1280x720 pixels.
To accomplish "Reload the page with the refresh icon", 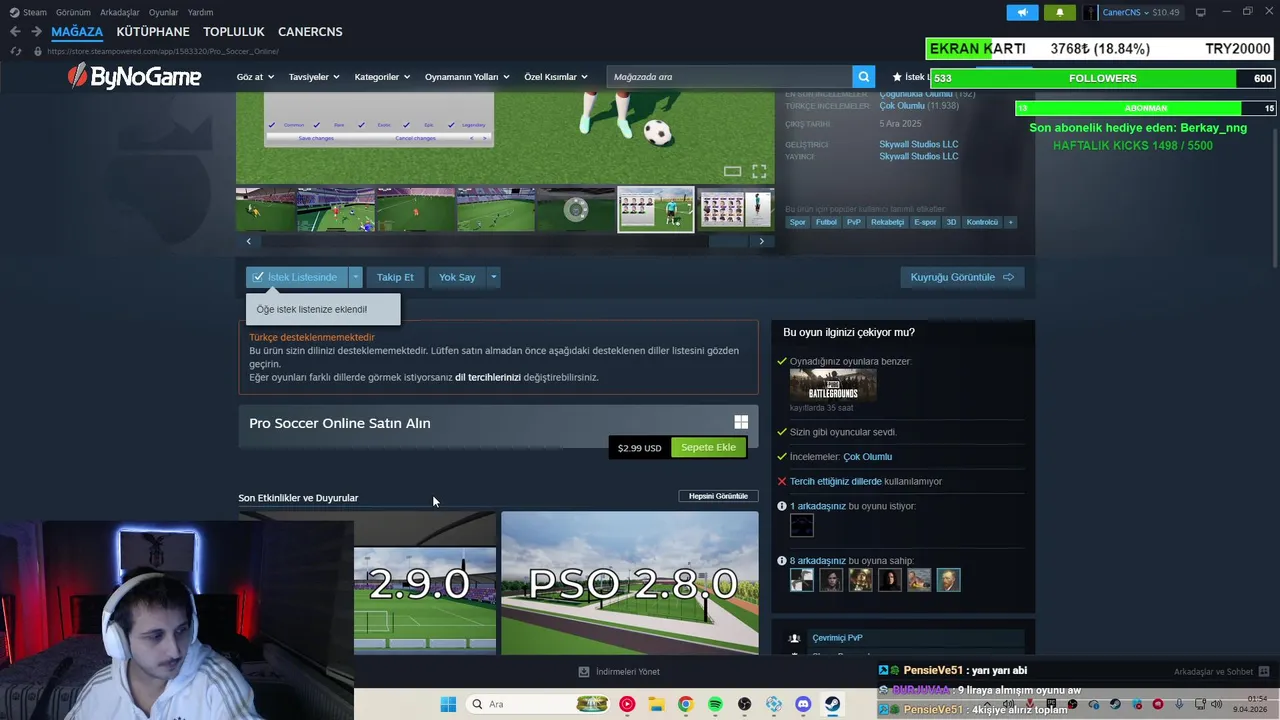I will (15, 51).
